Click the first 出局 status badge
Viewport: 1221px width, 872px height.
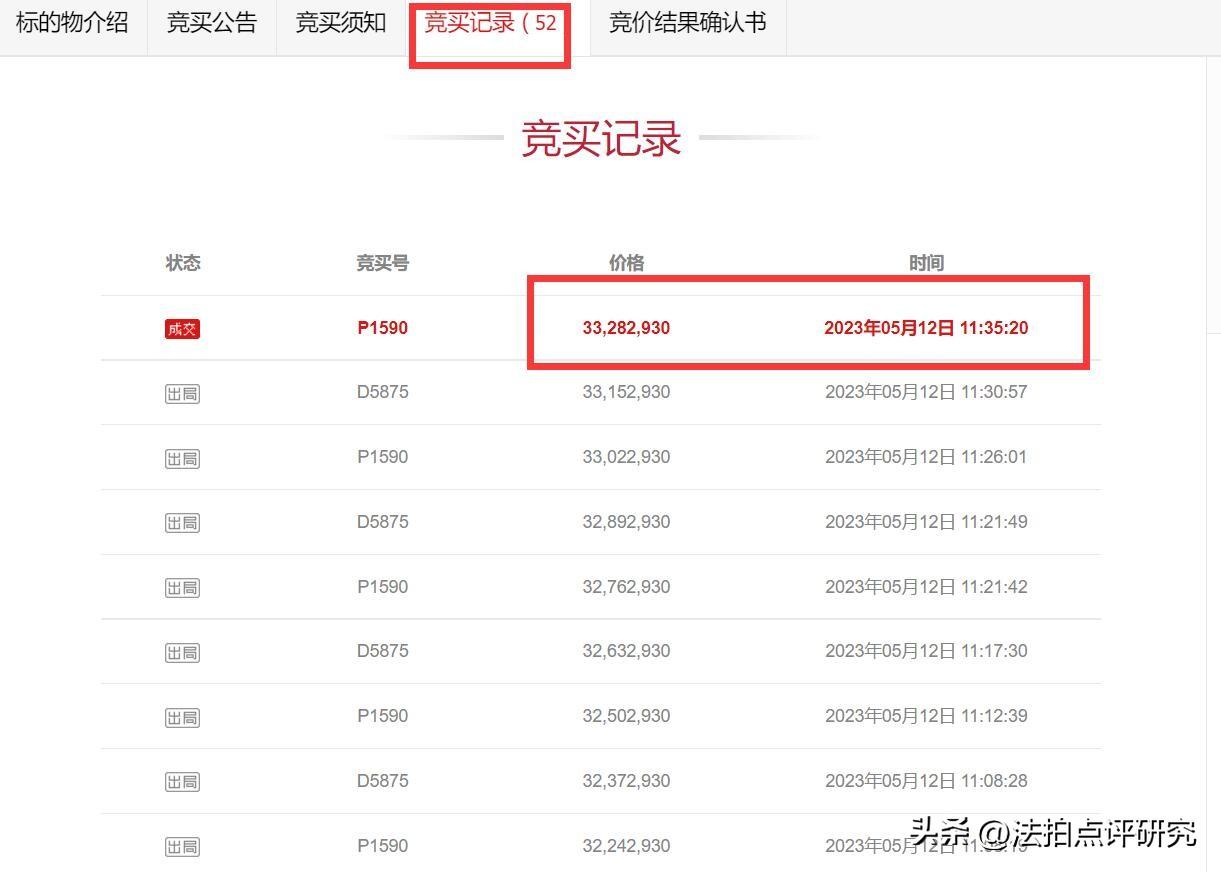(x=182, y=392)
